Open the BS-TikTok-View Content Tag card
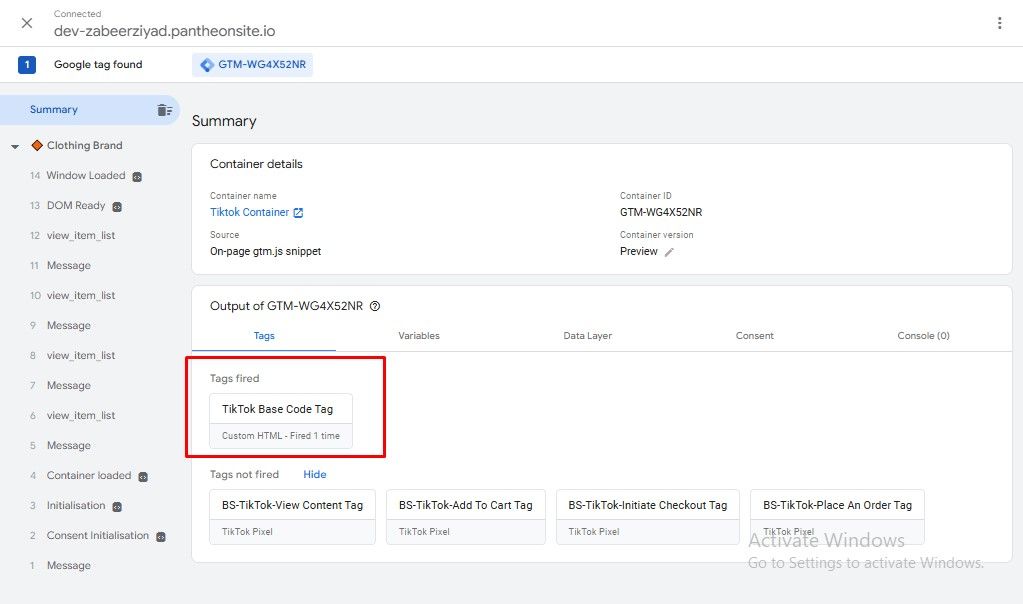1023x604 pixels. 292,517
